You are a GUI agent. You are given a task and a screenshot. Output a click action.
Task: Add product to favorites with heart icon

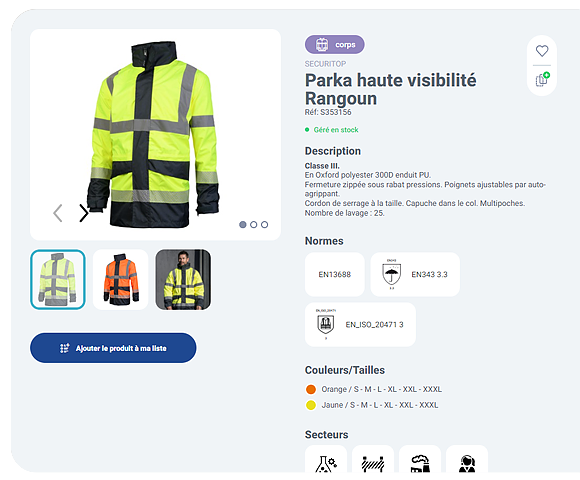coord(542,51)
